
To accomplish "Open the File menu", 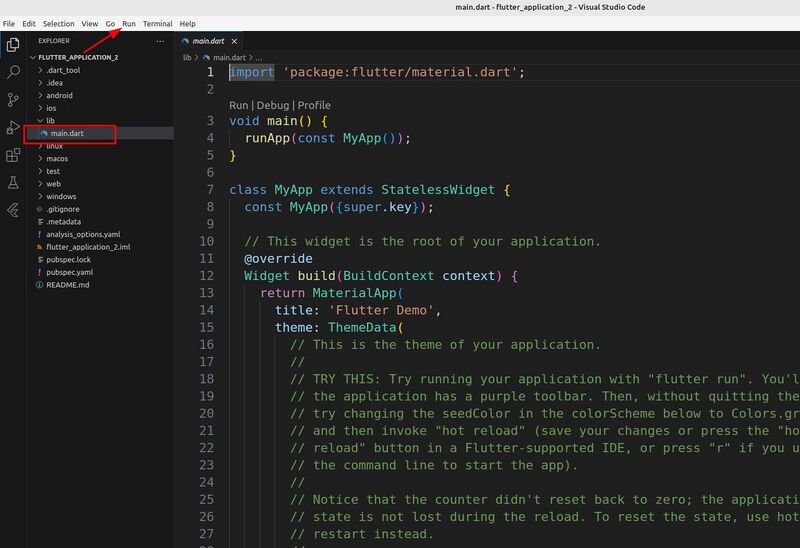I will 9,23.
